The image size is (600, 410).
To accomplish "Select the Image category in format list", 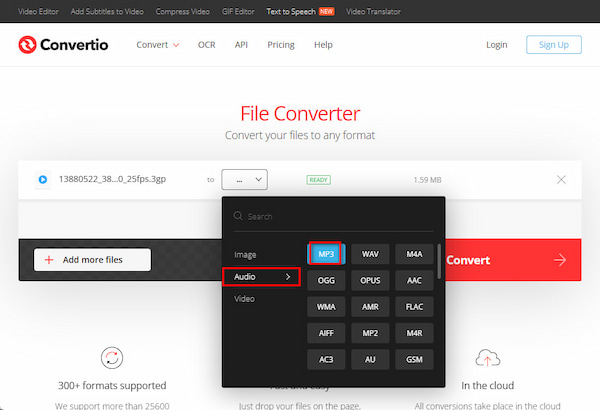I will click(245, 255).
